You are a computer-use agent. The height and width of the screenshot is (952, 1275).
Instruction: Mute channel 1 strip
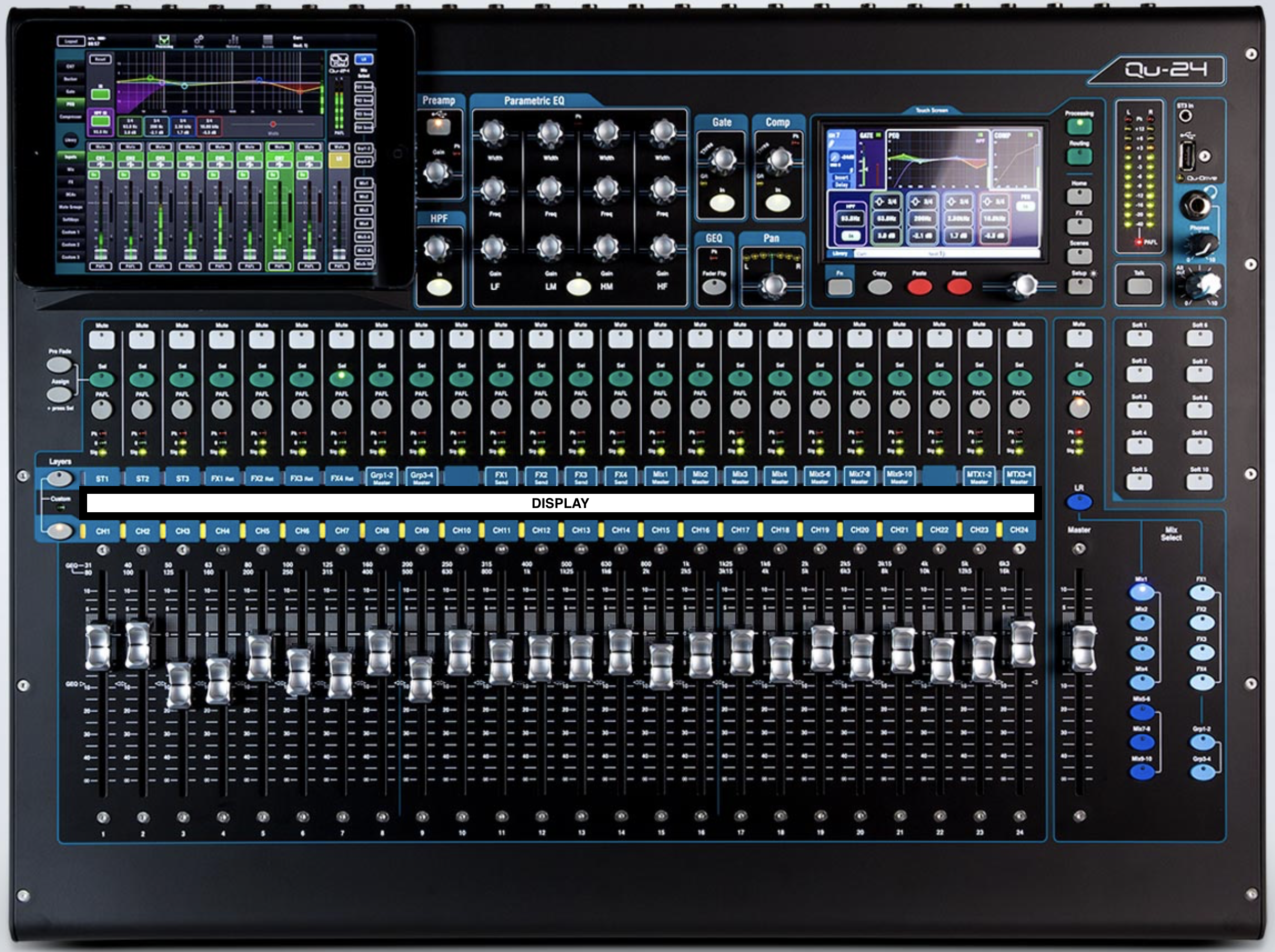point(102,340)
